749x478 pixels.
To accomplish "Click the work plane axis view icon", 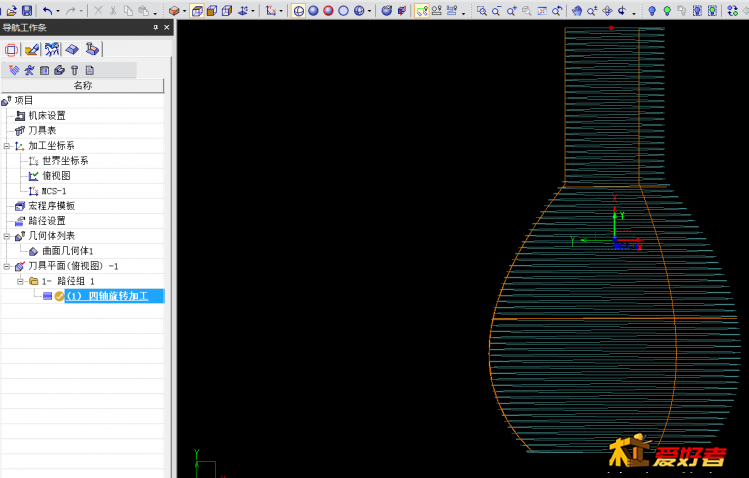I will (243, 11).
